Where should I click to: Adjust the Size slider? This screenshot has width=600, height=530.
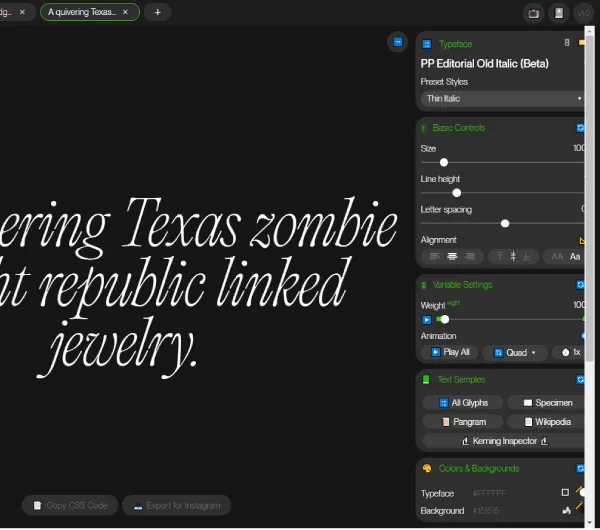coord(443,163)
